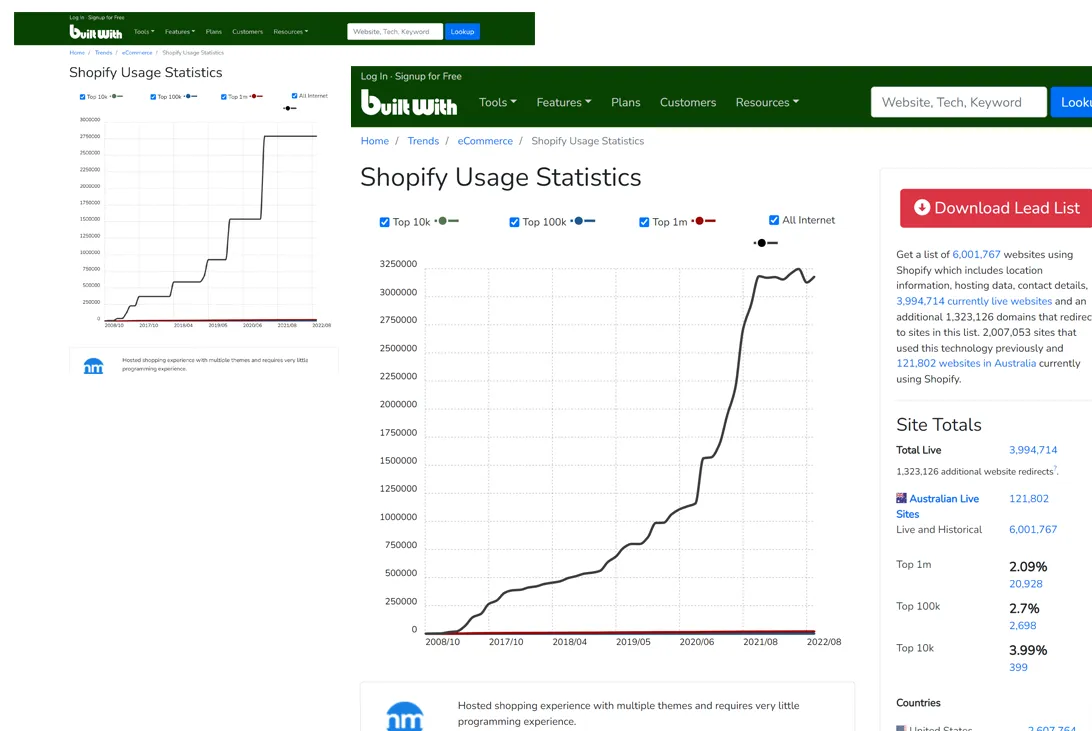
Task: Uncheck the Top 10k checkbox in large chart
Action: [385, 222]
